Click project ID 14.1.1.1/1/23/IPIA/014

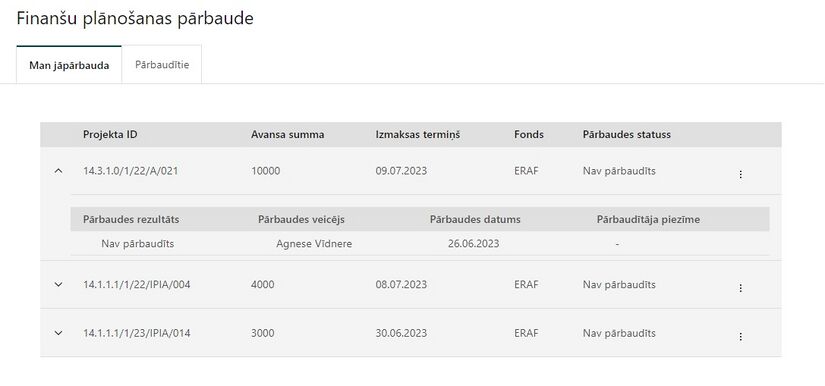coord(137,333)
